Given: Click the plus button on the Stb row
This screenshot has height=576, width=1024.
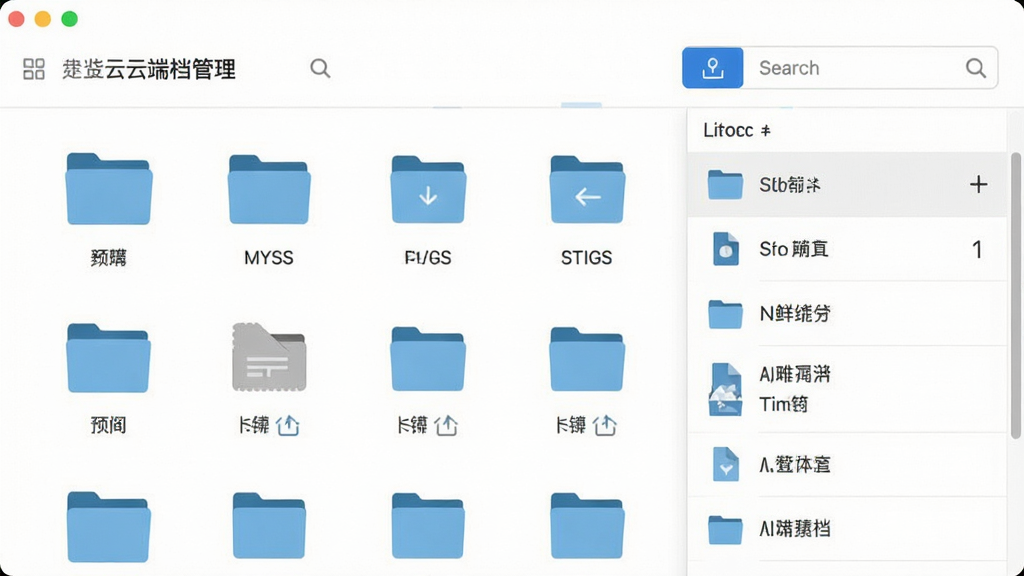Looking at the screenshot, I should coord(978,185).
